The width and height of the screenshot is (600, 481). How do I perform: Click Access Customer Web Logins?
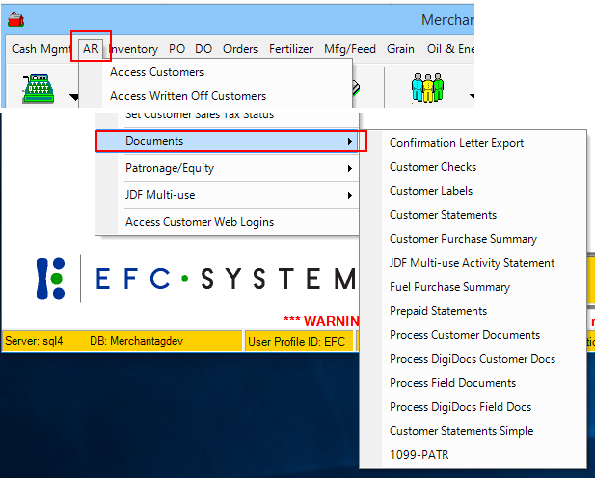(x=199, y=222)
